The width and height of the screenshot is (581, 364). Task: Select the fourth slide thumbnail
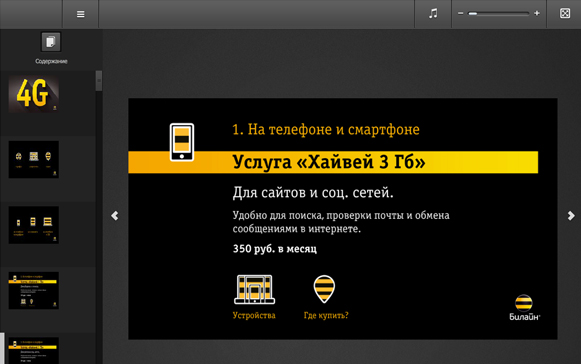(34, 291)
